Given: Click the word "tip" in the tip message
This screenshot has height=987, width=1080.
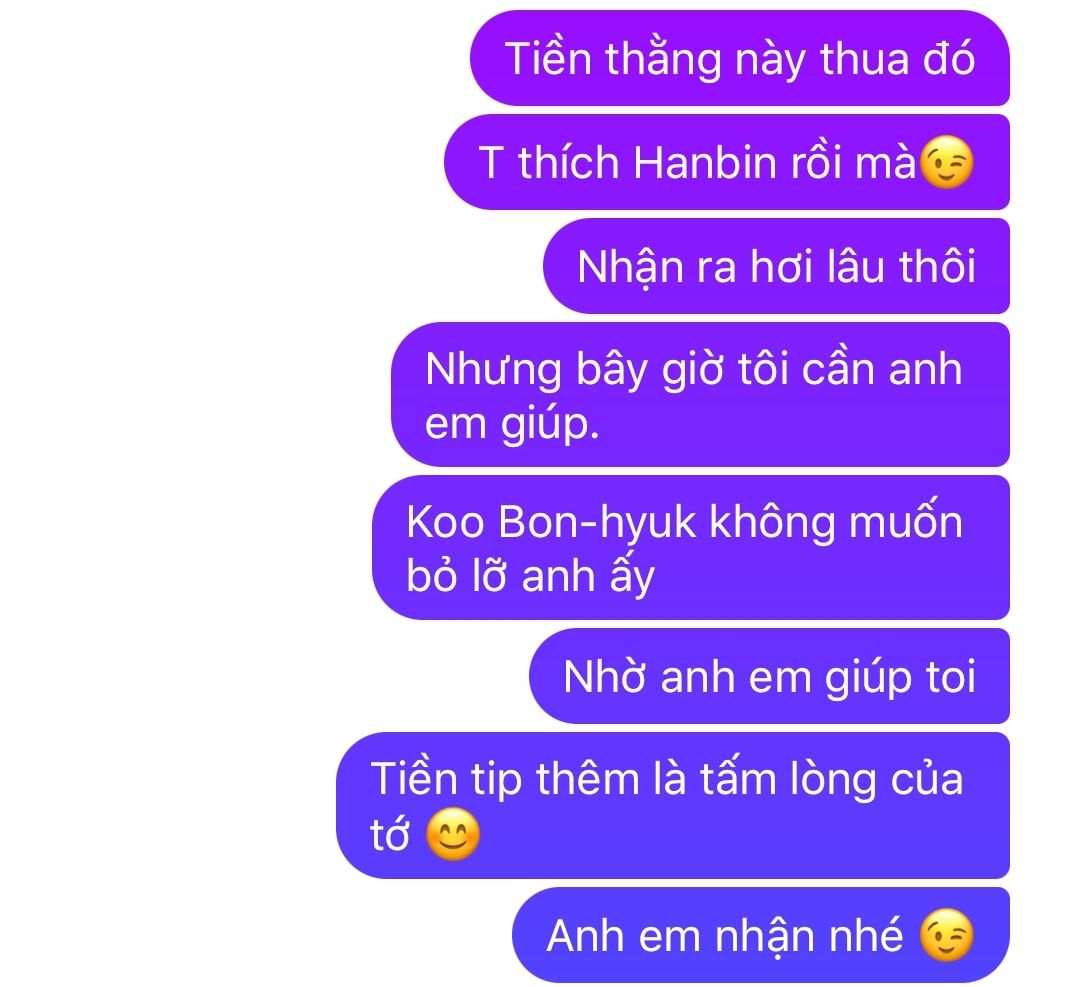Looking at the screenshot, I should click(496, 782).
